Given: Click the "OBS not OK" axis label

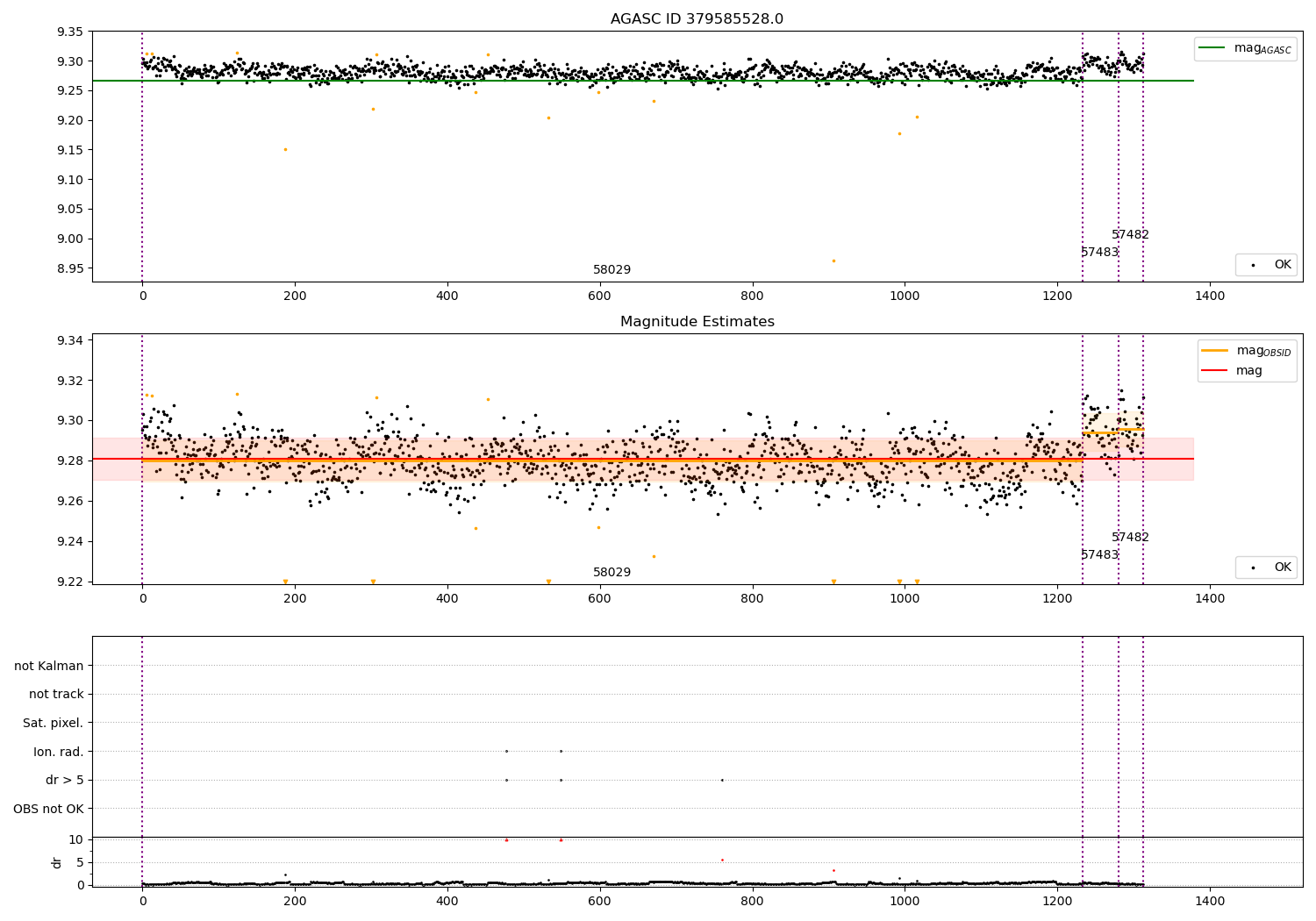Looking at the screenshot, I should [48, 809].
